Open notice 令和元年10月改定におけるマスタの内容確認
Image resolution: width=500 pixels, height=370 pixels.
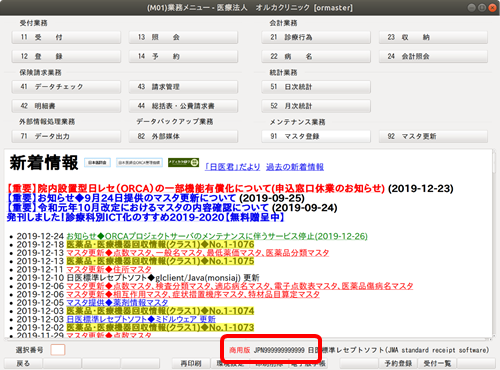(x=138, y=208)
